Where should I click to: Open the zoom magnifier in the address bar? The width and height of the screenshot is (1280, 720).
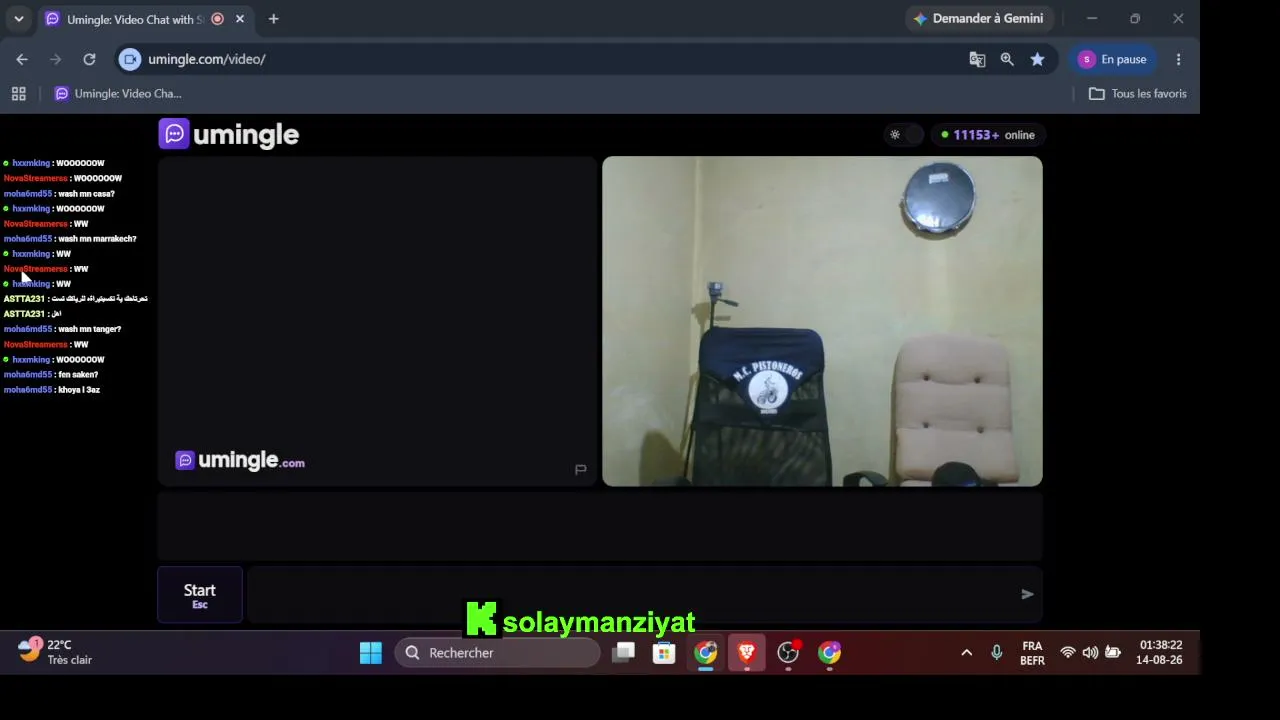click(x=1007, y=59)
